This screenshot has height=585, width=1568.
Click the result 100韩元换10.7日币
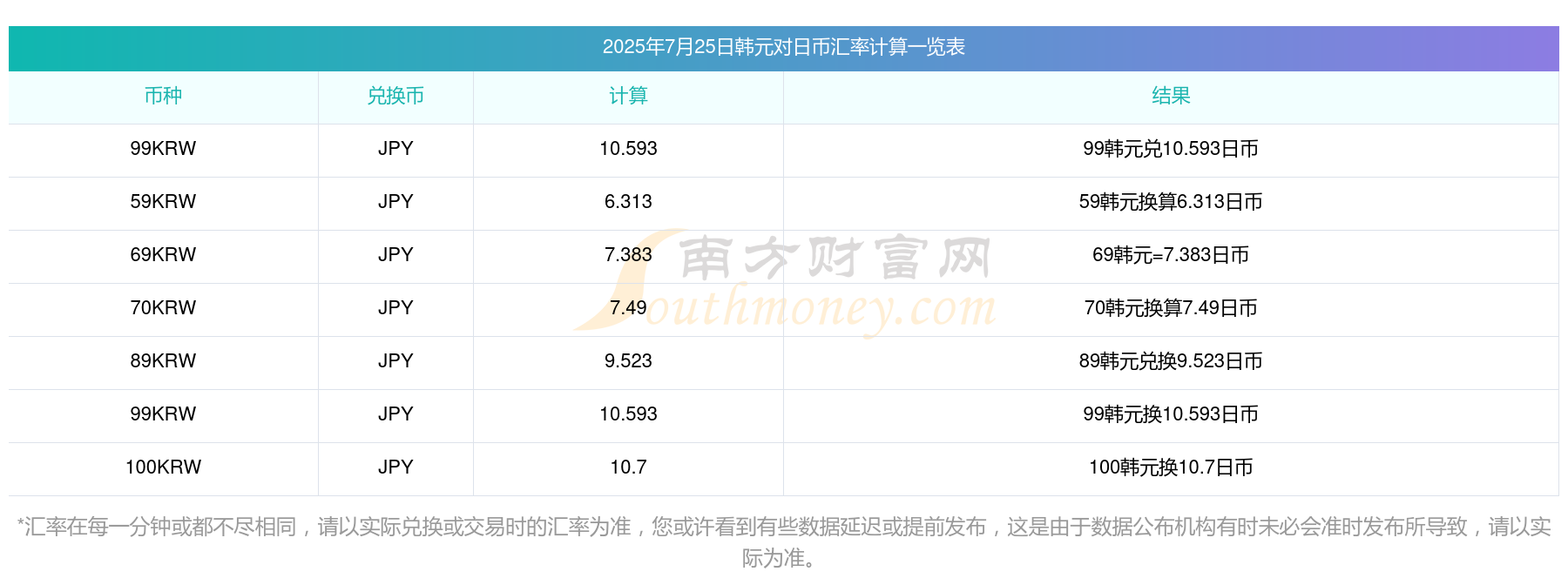1171,467
